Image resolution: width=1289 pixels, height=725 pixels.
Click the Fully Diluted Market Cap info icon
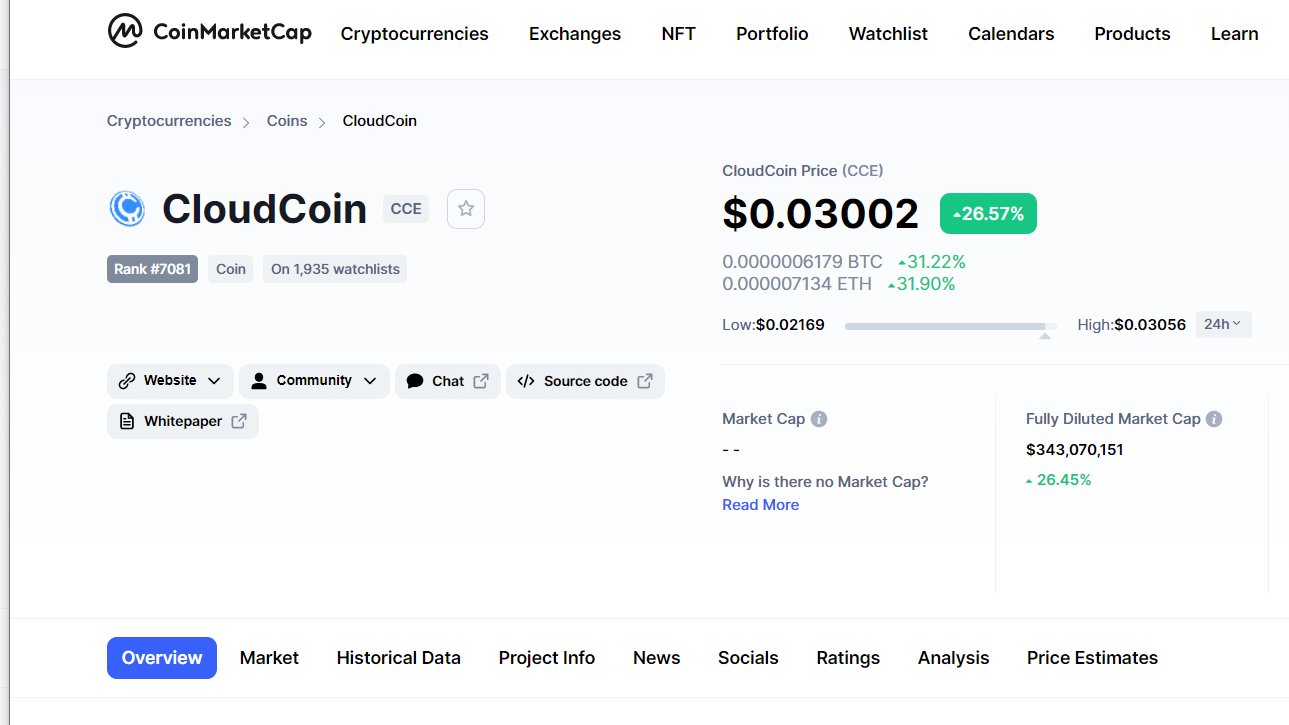(1212, 418)
